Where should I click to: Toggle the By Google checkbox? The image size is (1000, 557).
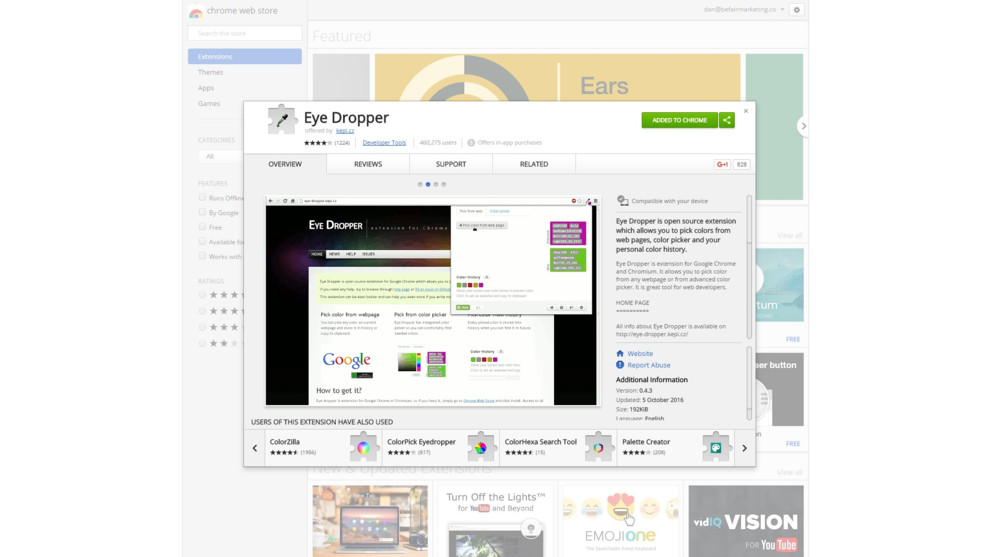(202, 212)
